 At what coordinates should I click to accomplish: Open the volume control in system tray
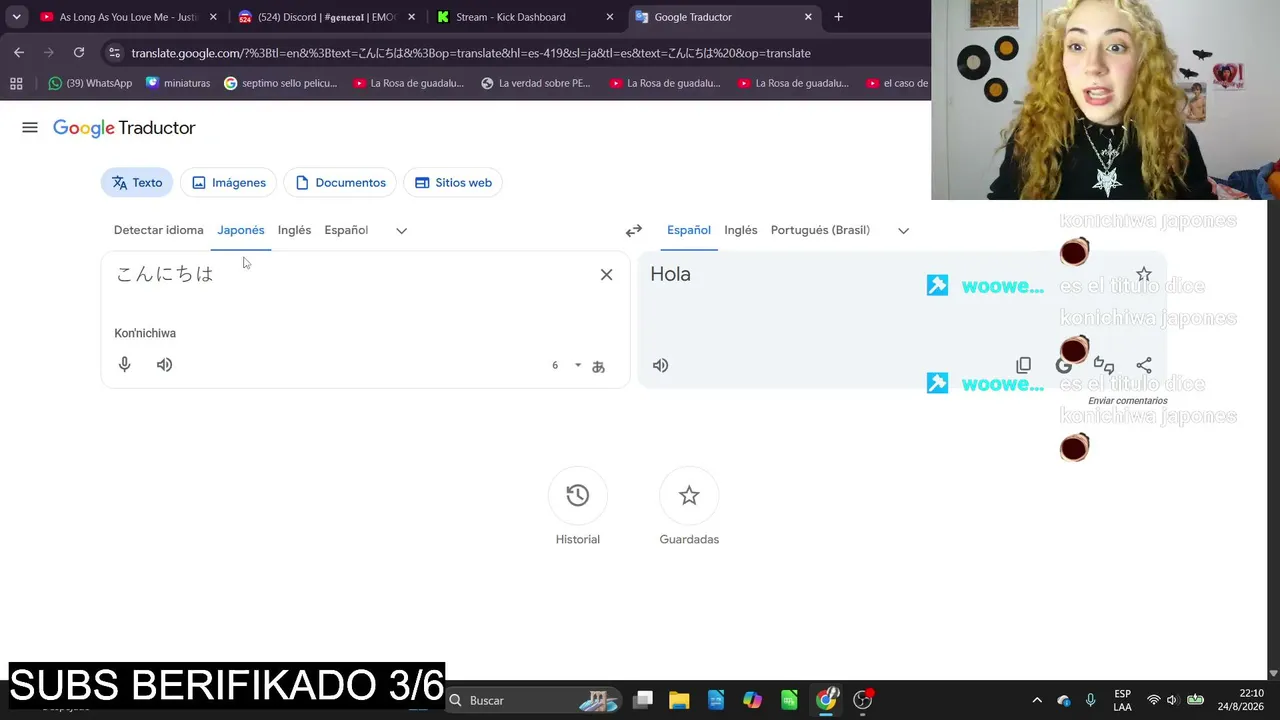click(1172, 700)
